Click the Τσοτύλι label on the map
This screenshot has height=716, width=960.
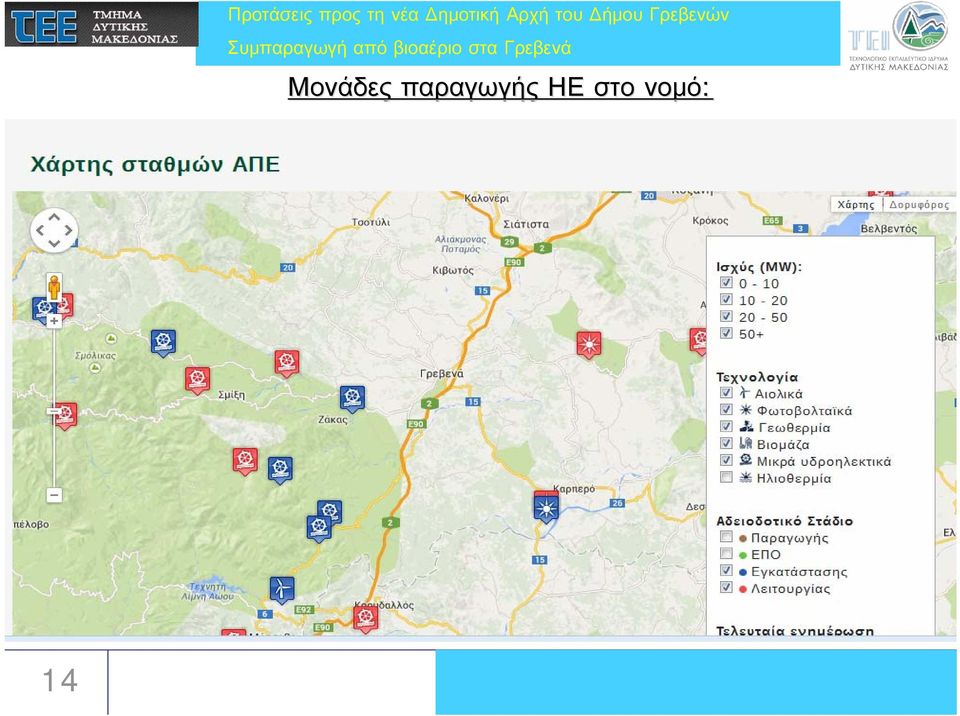(370, 222)
